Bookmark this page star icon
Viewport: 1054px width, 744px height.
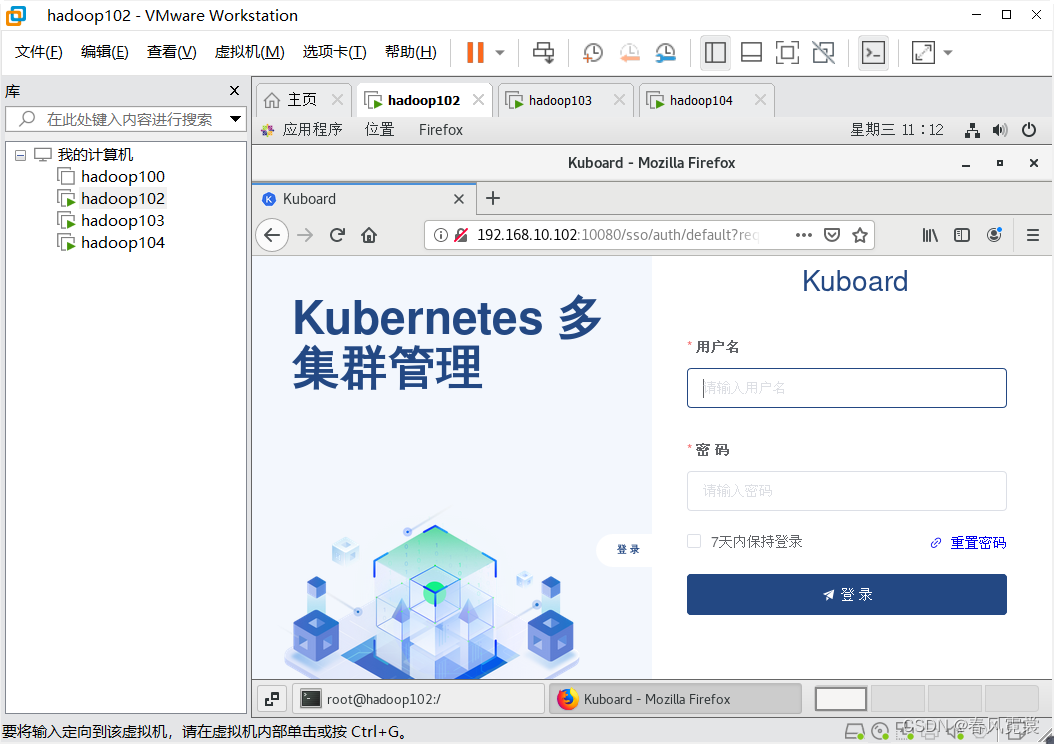[x=860, y=235]
